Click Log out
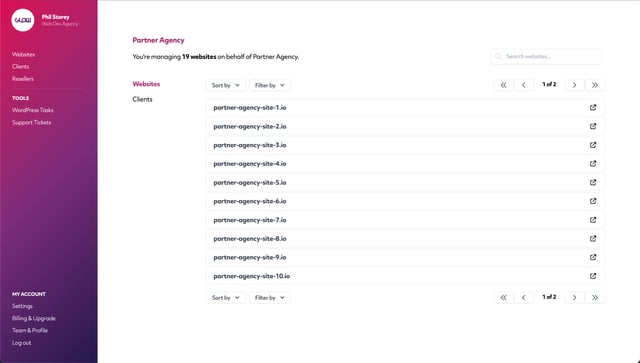The image size is (640, 363). pyautogui.click(x=22, y=343)
